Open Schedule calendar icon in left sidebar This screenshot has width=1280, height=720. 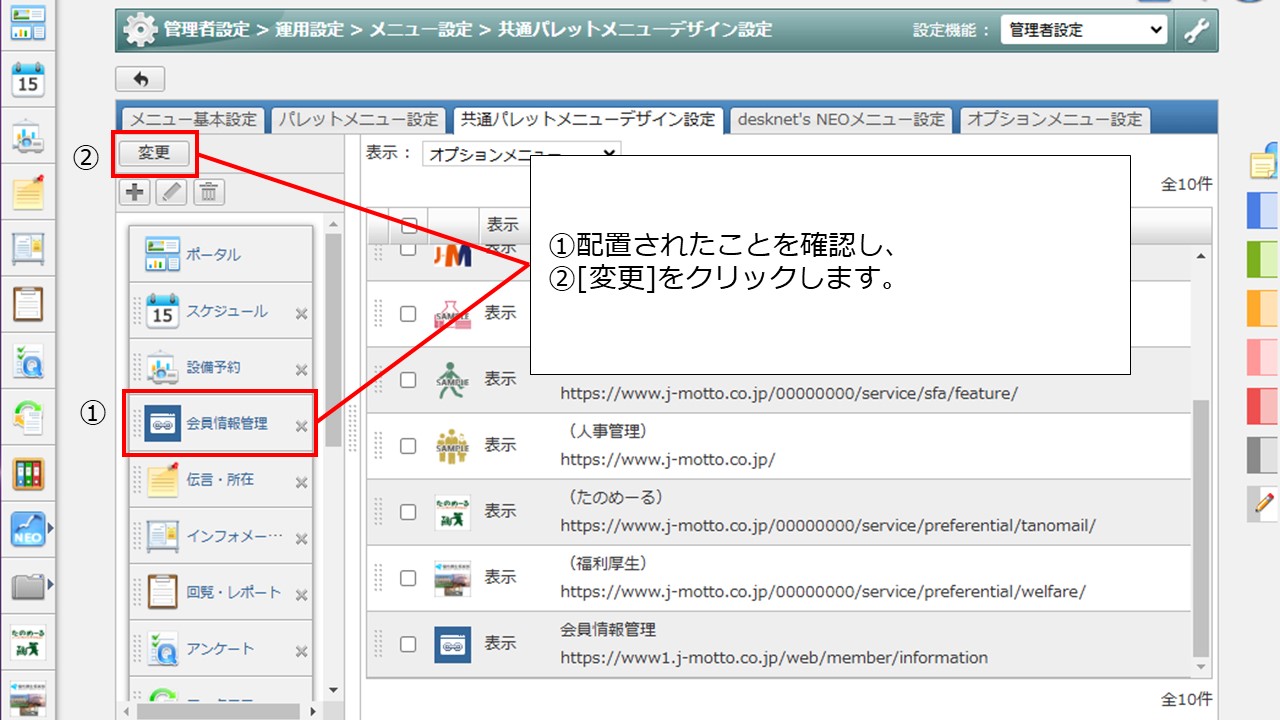[28, 80]
